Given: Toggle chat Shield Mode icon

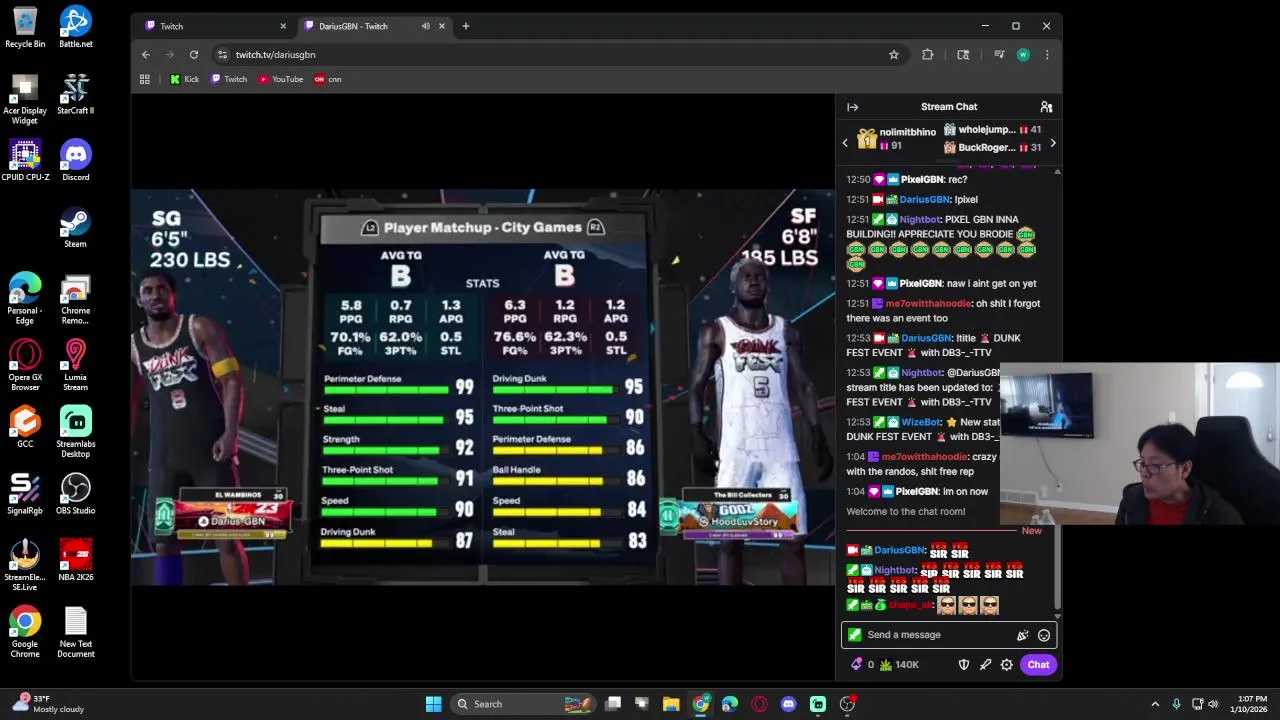Looking at the screenshot, I should [x=964, y=665].
